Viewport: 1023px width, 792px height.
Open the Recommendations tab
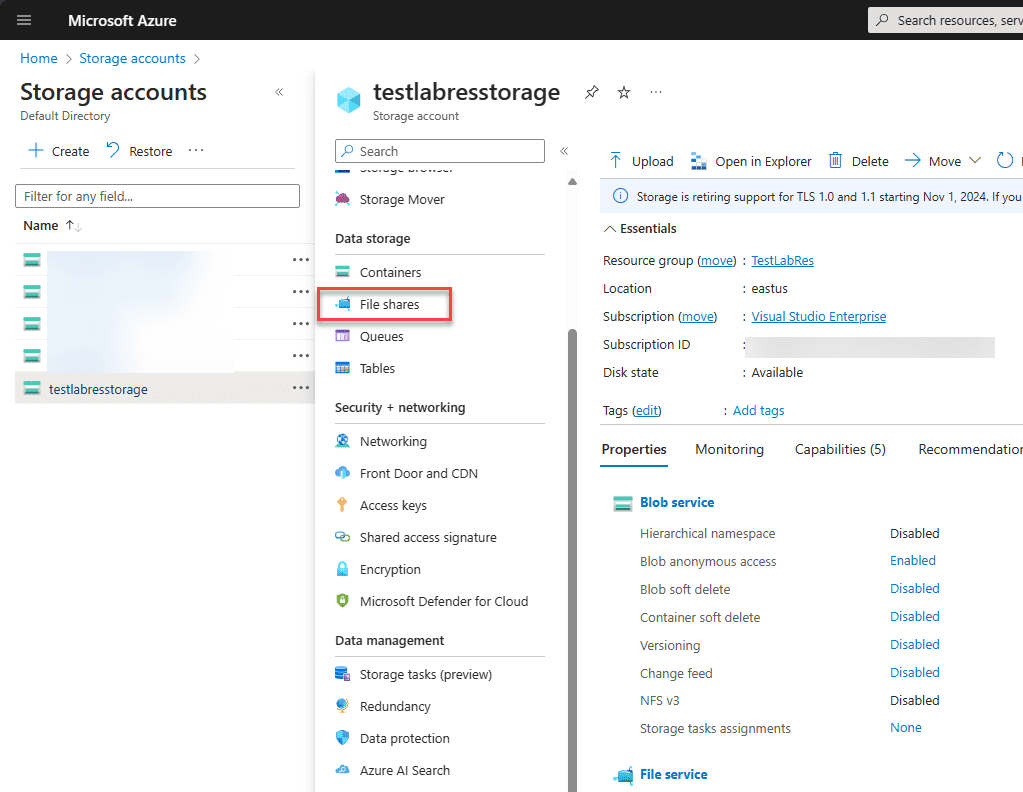[970, 449]
